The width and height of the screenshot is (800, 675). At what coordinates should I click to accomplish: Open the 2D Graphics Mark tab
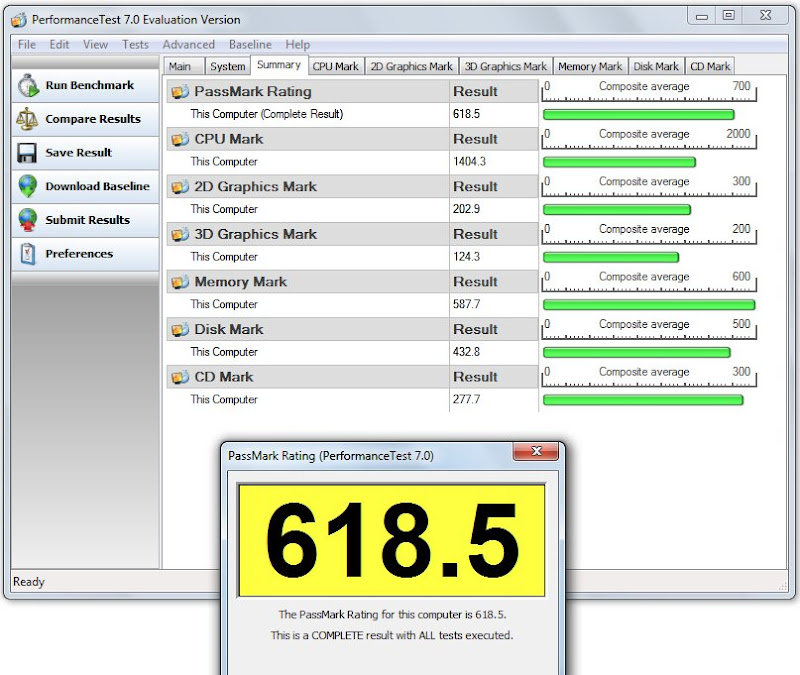click(x=411, y=66)
